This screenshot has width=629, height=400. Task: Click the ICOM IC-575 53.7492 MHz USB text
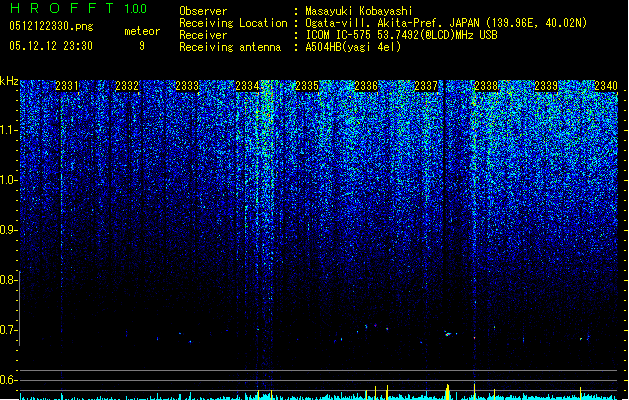tap(401, 35)
